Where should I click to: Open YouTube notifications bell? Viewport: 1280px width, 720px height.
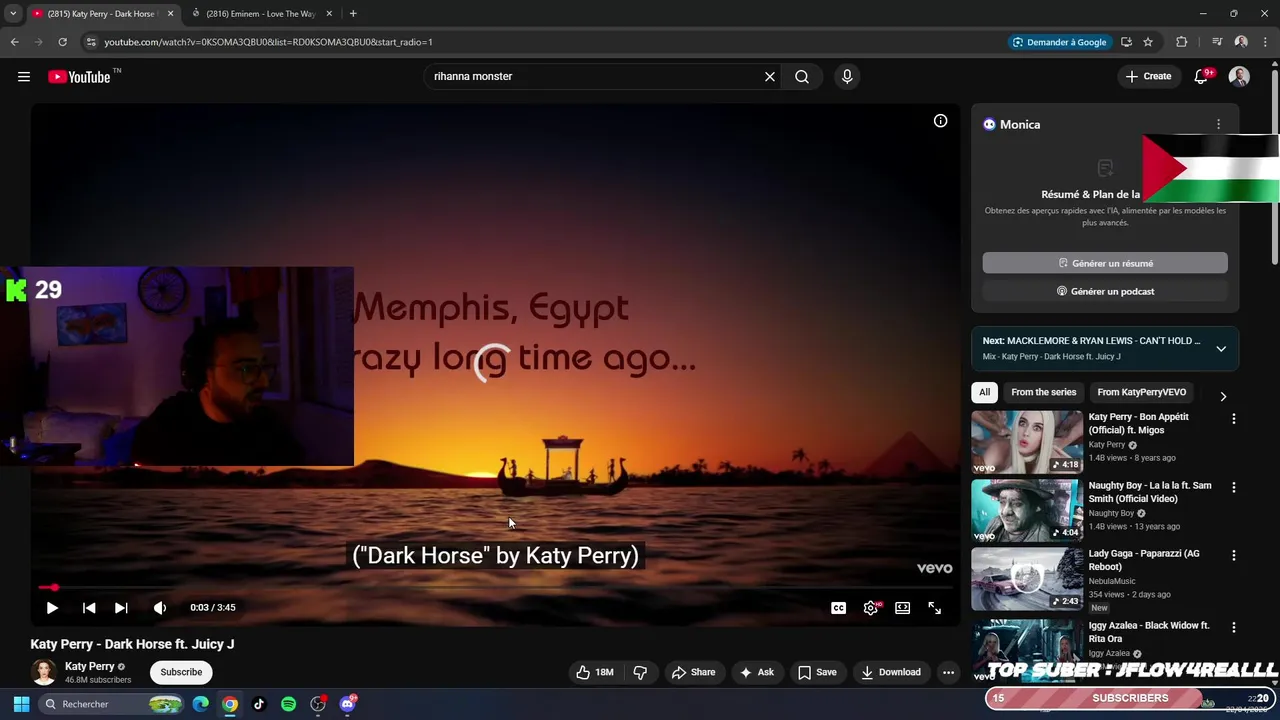point(1201,76)
